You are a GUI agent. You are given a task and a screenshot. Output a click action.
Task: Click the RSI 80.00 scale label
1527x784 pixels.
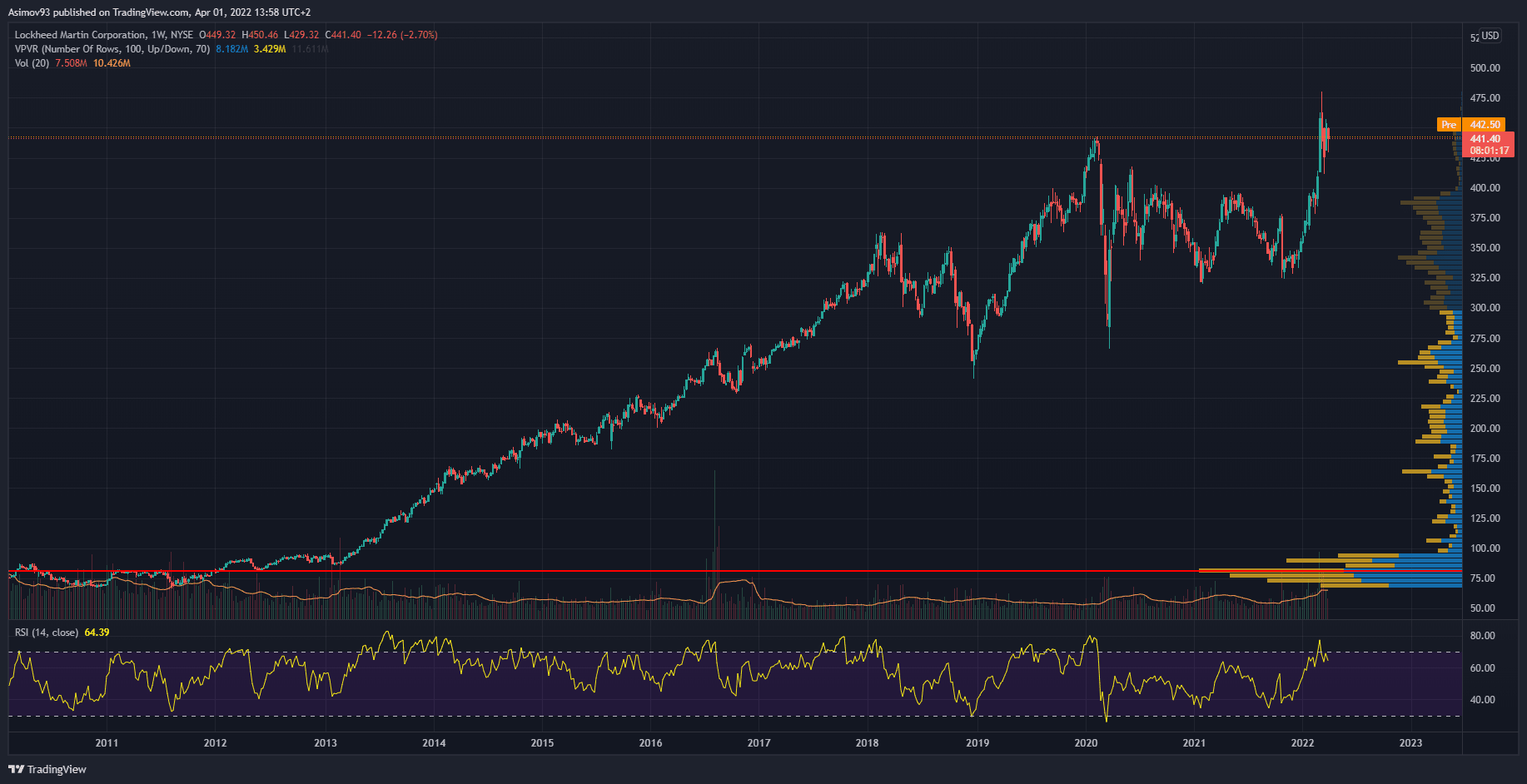[1482, 636]
